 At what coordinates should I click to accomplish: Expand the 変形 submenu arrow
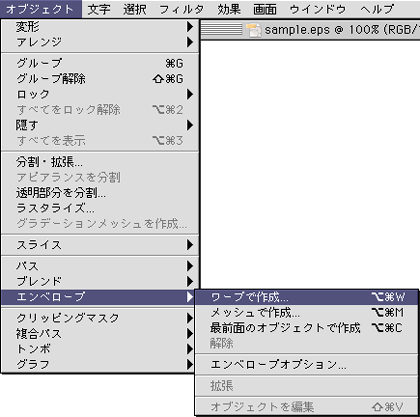pyautogui.click(x=190, y=26)
